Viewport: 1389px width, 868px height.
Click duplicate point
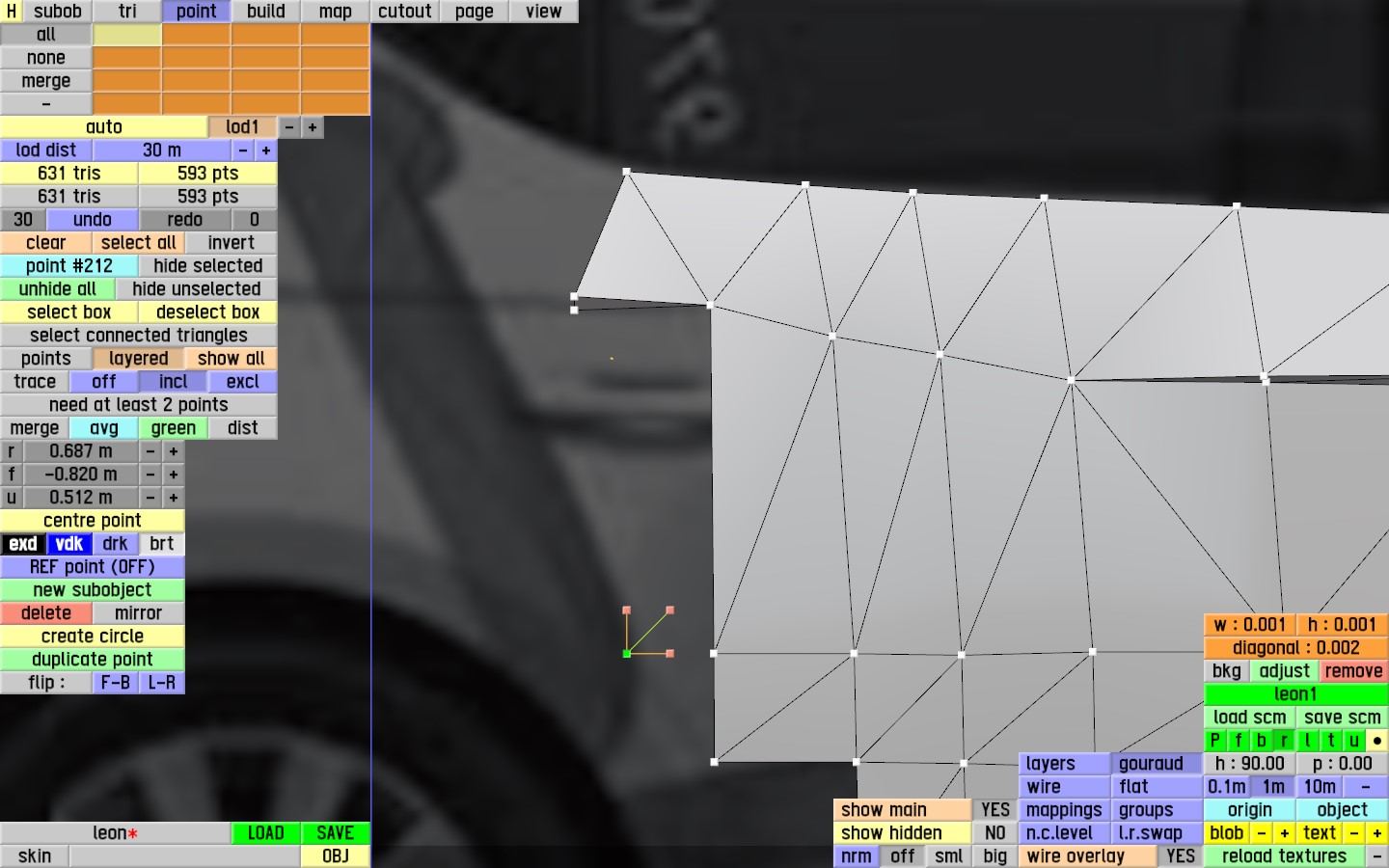(x=93, y=660)
